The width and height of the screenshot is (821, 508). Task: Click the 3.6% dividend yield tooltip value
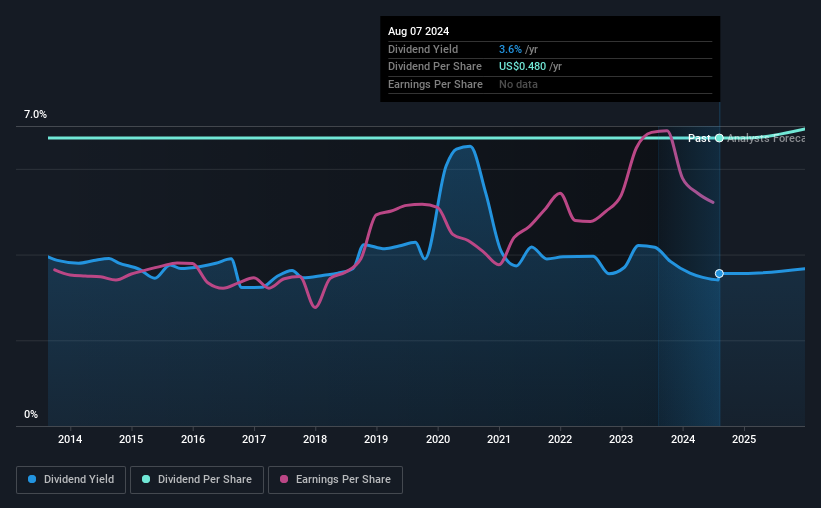pos(509,49)
